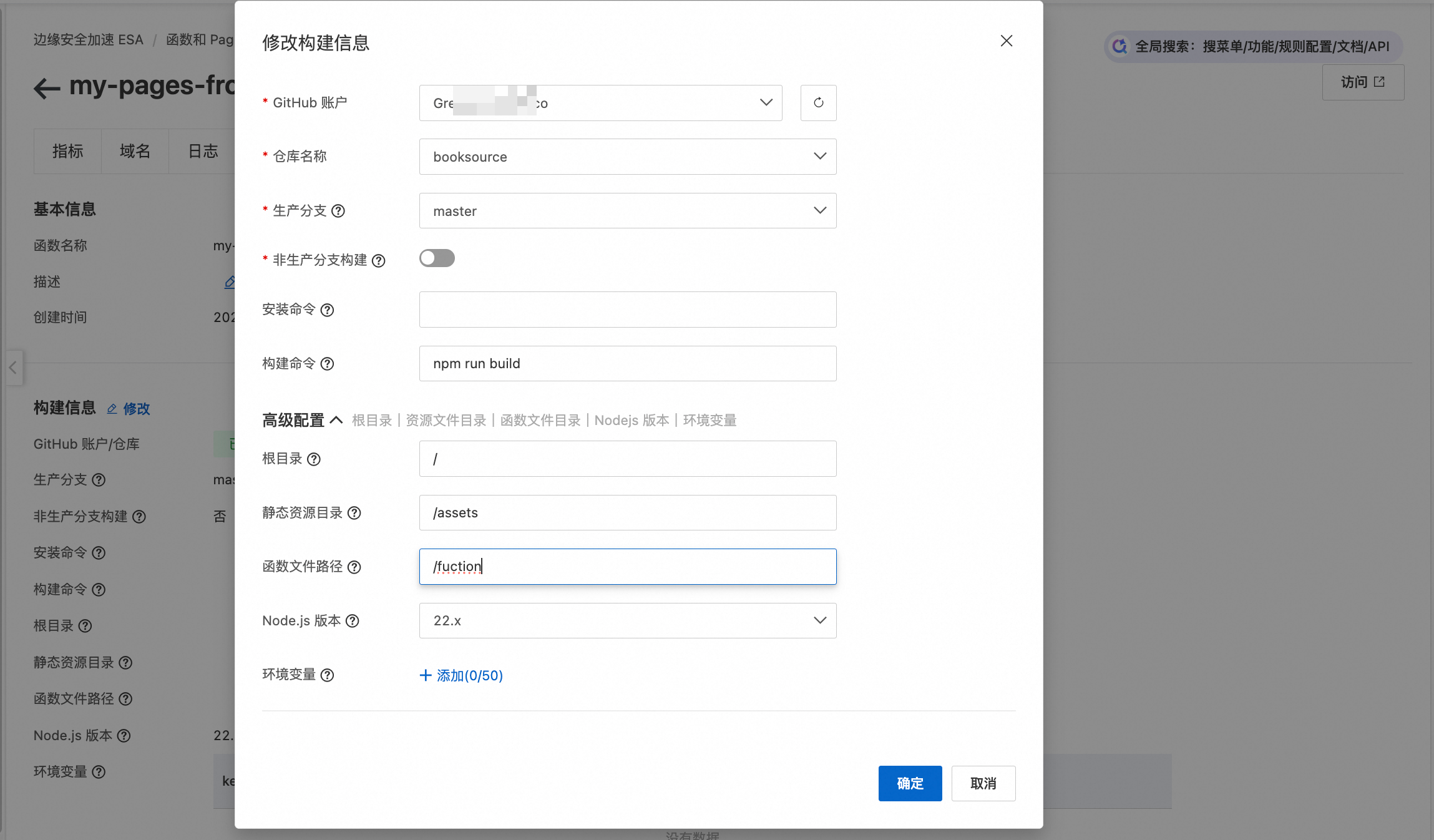The image size is (1434, 840).
Task: Click help icon next to 环境变量 in dialog
Action: [327, 675]
